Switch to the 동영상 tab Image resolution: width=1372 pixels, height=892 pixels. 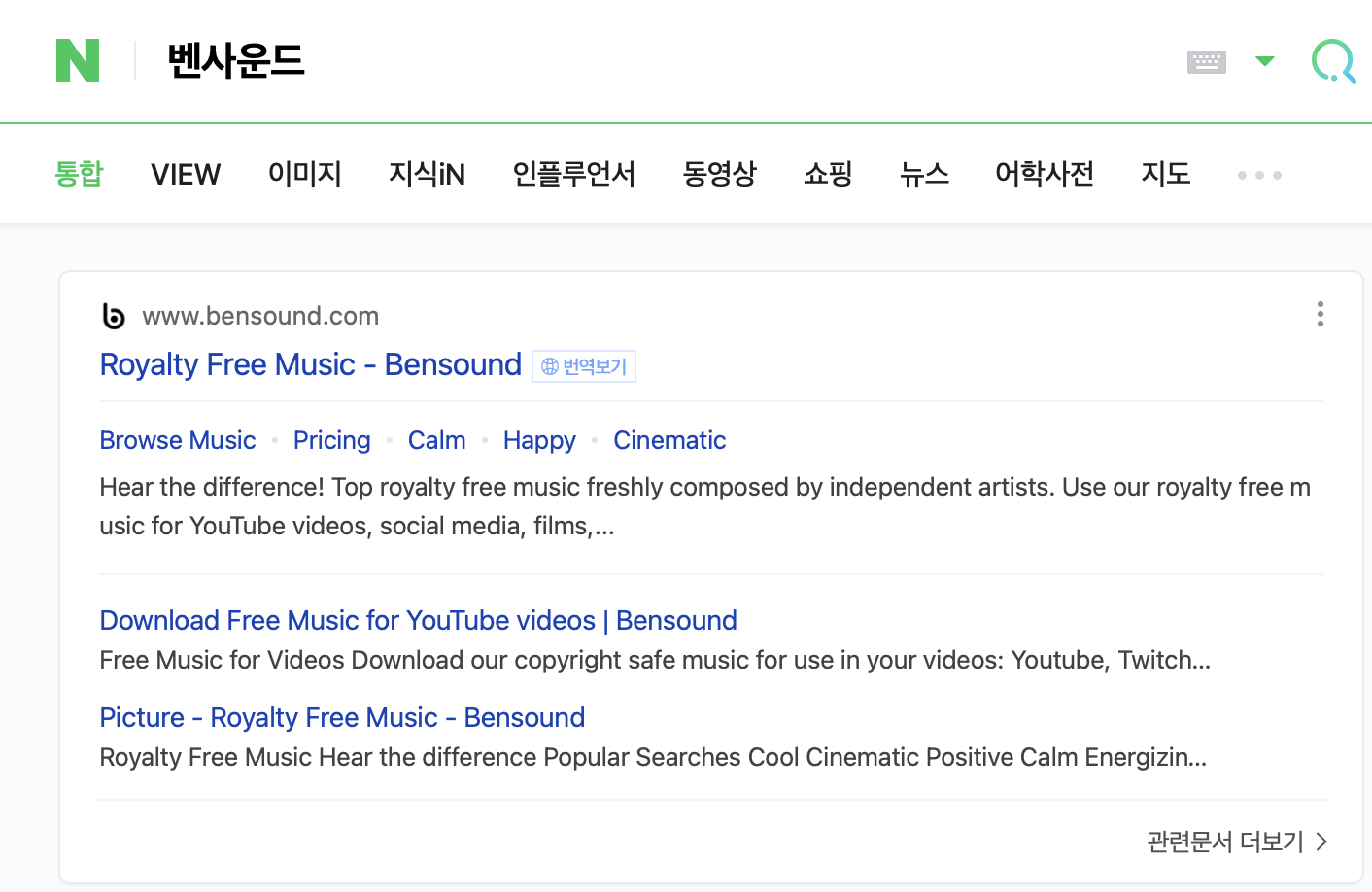click(x=719, y=174)
